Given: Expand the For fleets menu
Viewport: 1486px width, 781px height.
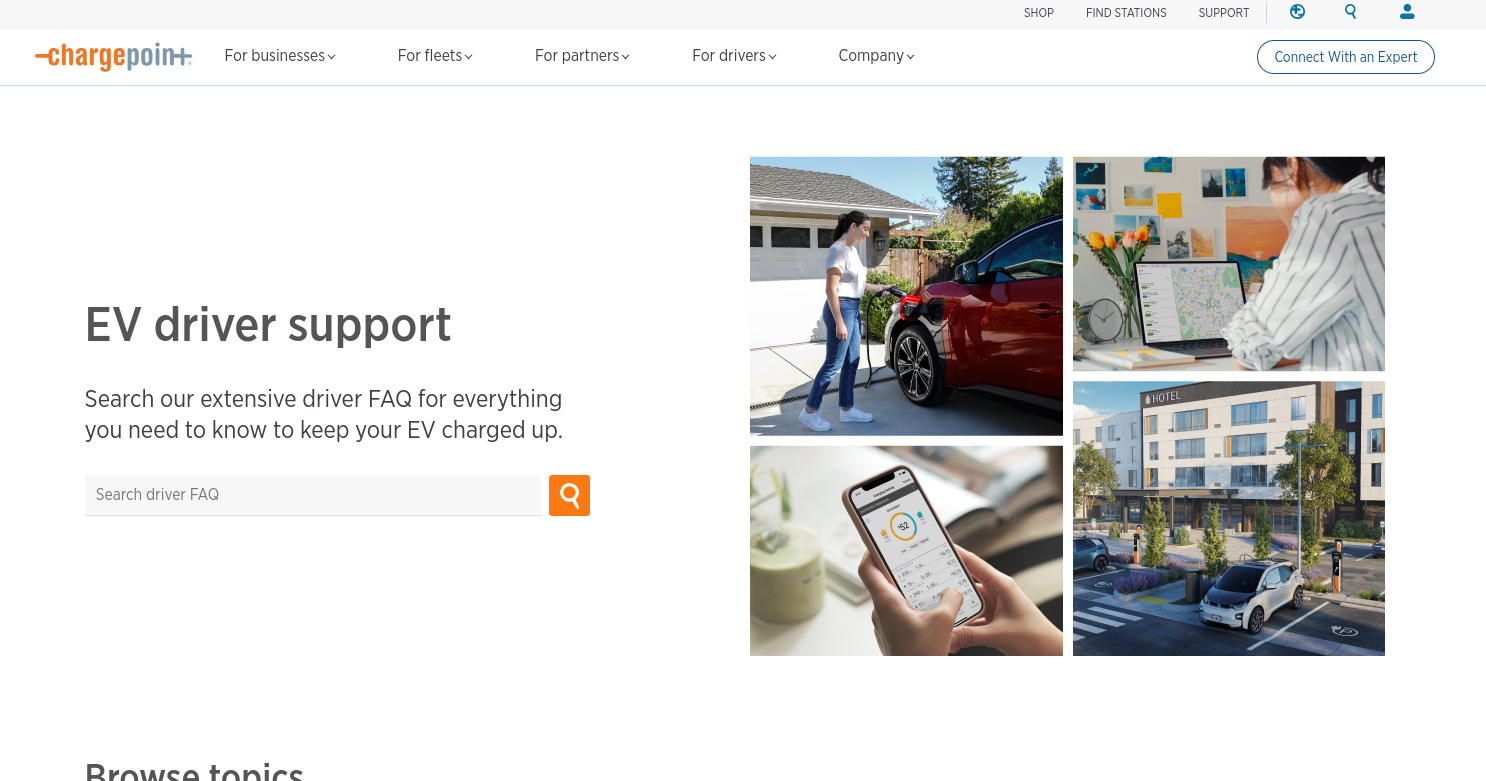Looking at the screenshot, I should 435,56.
